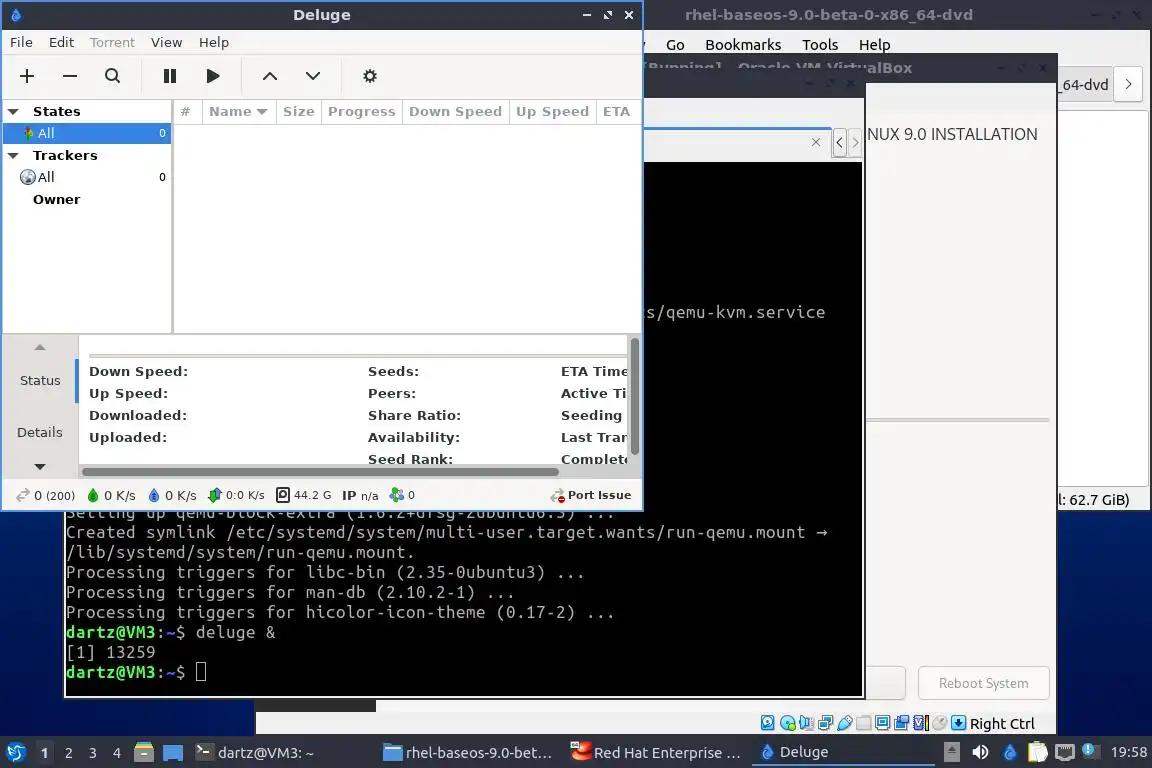Open file manager Help menu

click(x=874, y=45)
